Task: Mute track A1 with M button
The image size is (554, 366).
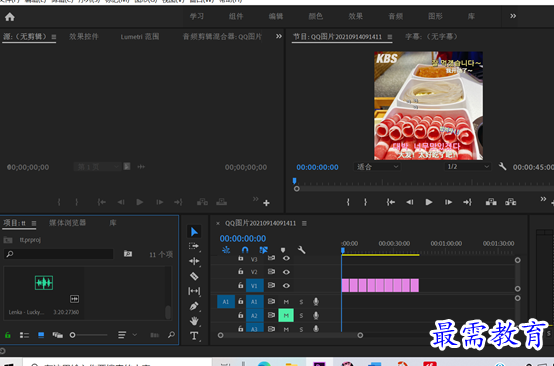Action: point(286,302)
